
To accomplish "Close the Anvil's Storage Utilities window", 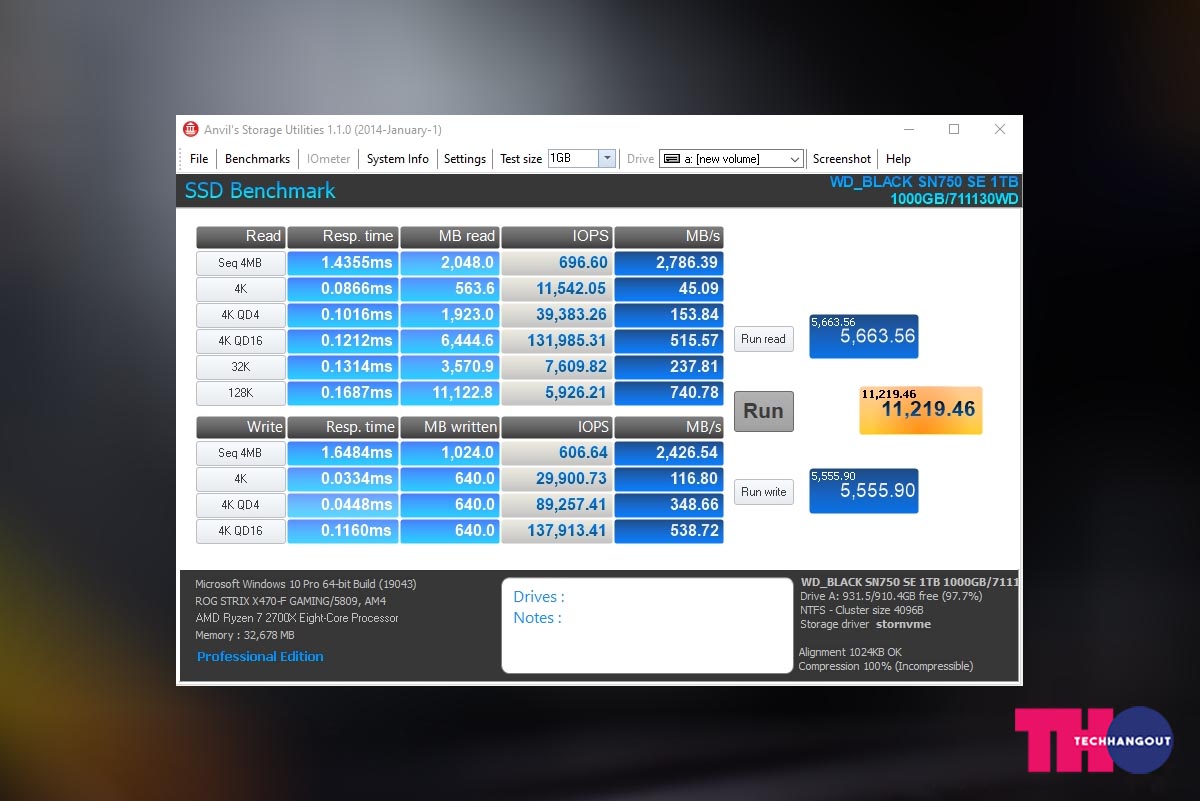I will [999, 129].
